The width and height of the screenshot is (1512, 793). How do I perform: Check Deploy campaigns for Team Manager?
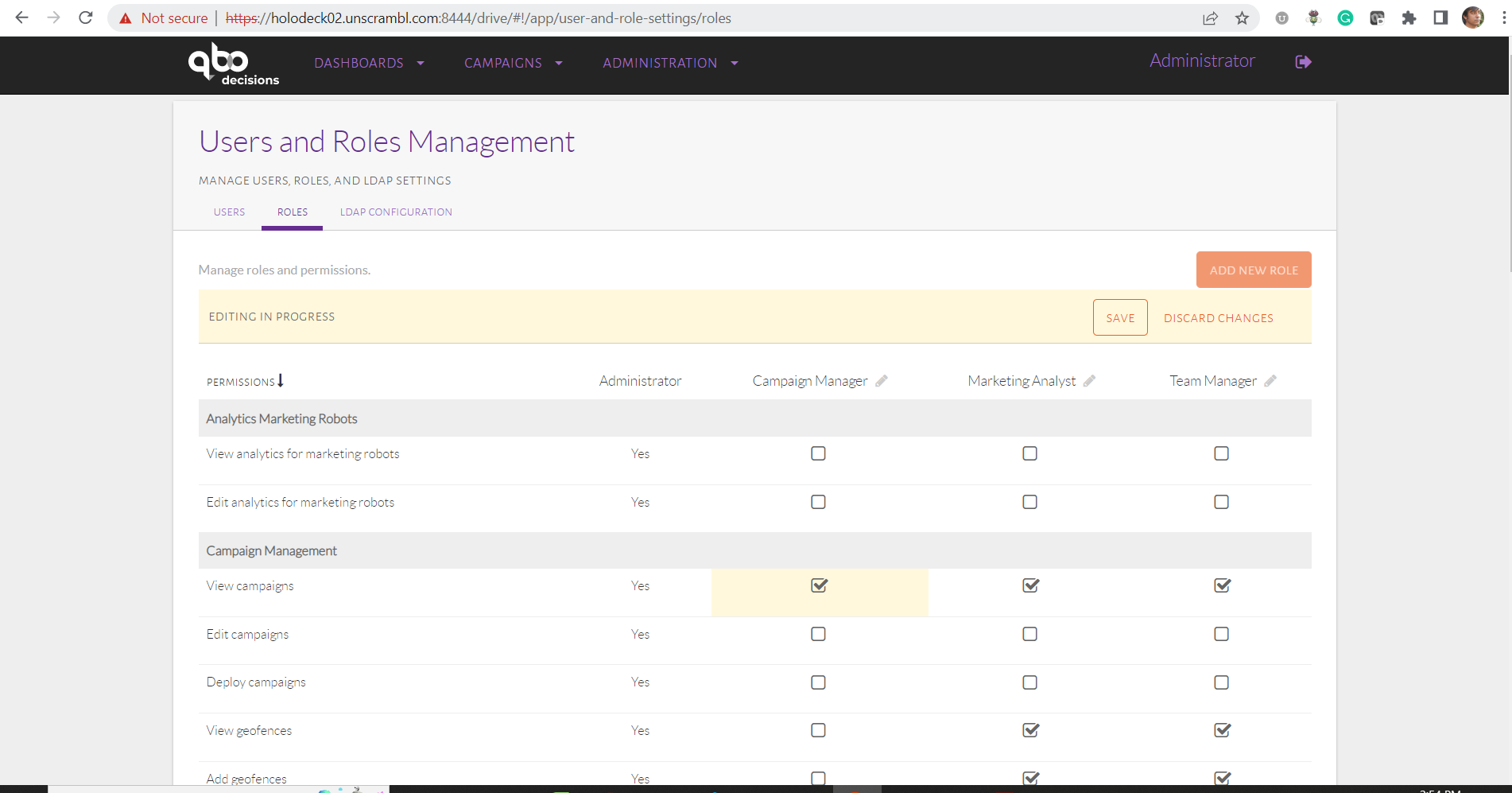[1221, 682]
